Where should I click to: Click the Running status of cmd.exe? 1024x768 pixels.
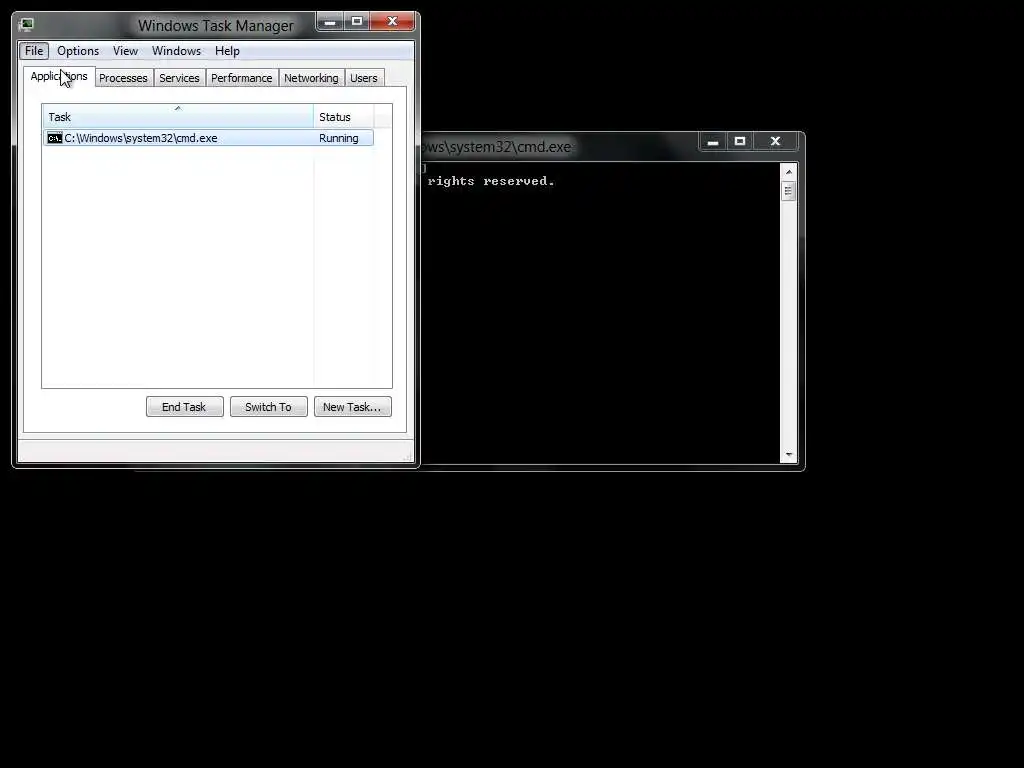(338, 138)
